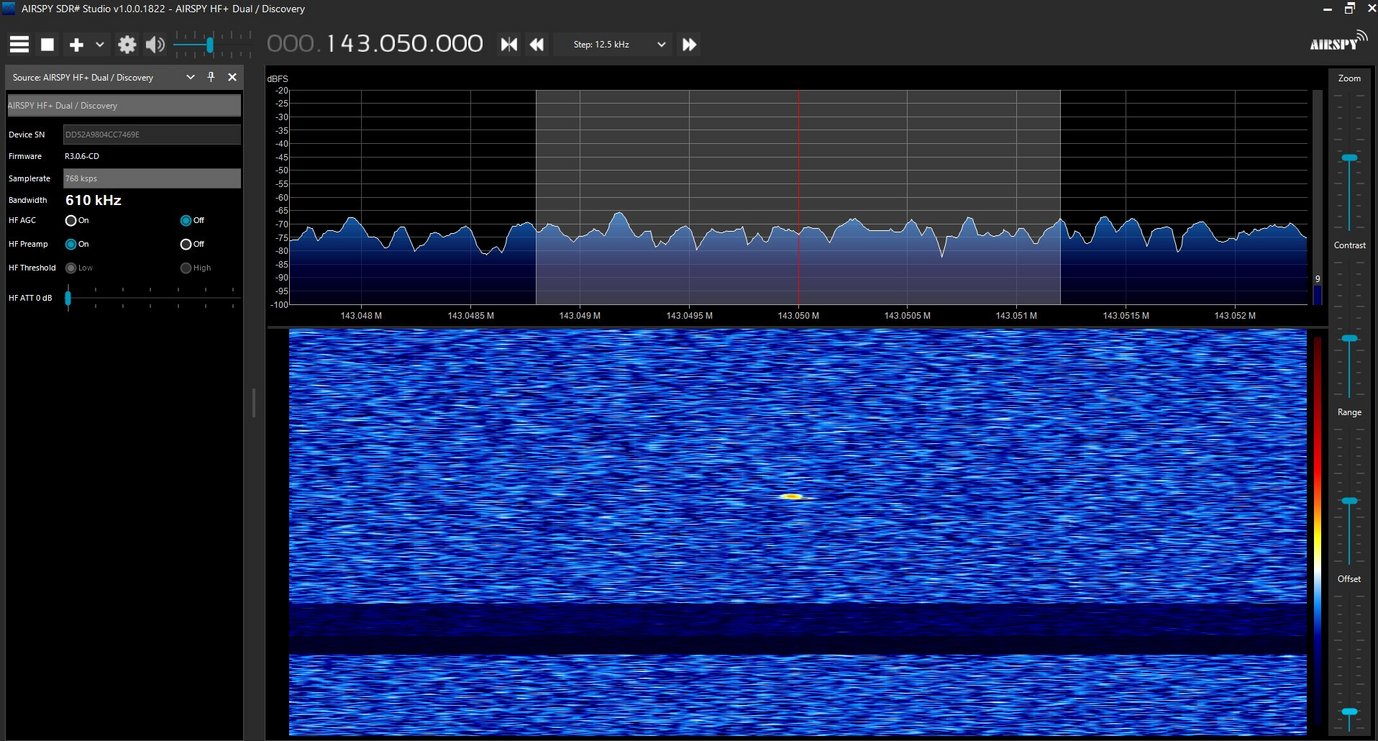Turn HF Preamp off

(x=186, y=244)
